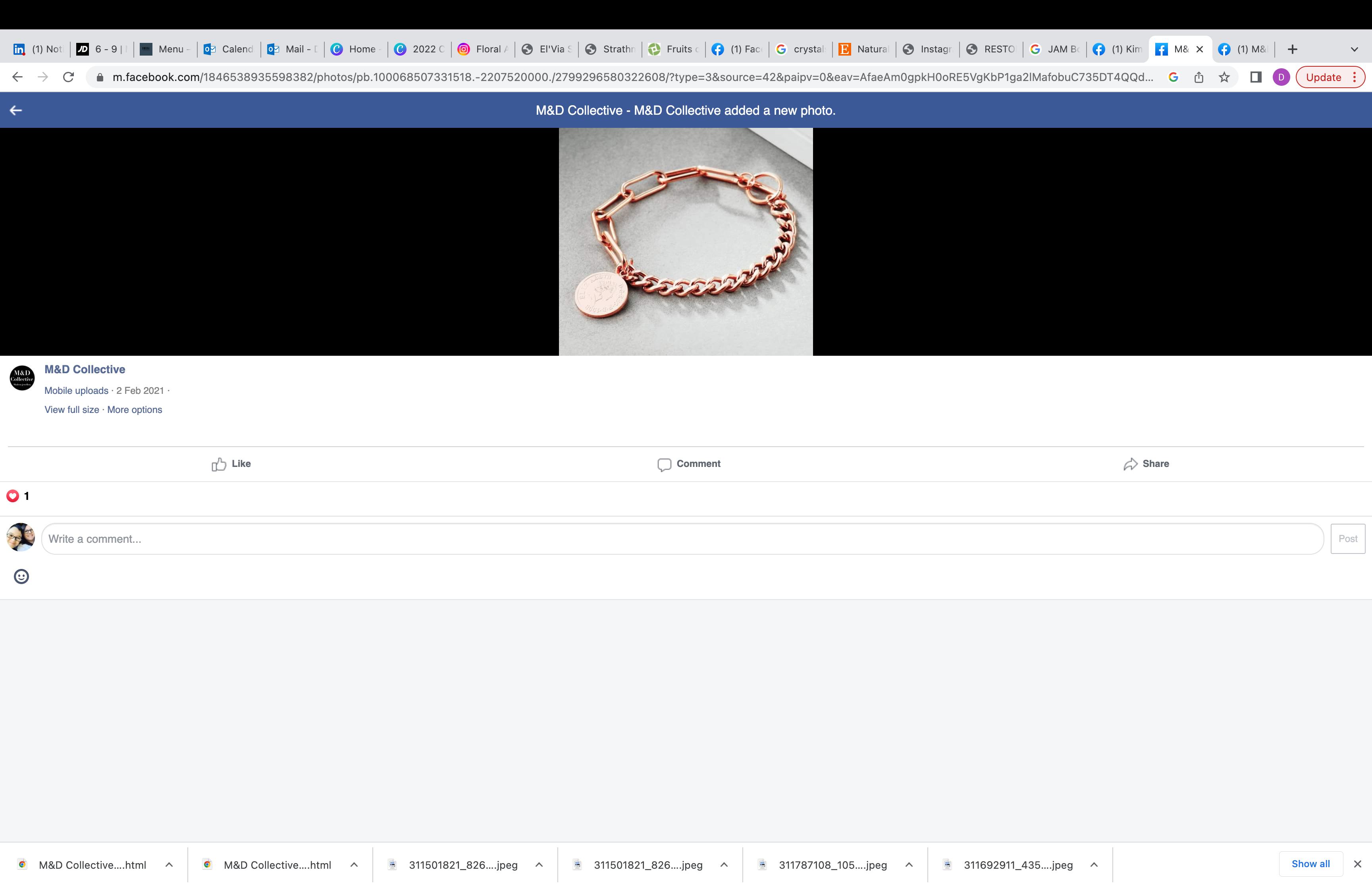Click the red heart reaction icon

pyautogui.click(x=13, y=496)
